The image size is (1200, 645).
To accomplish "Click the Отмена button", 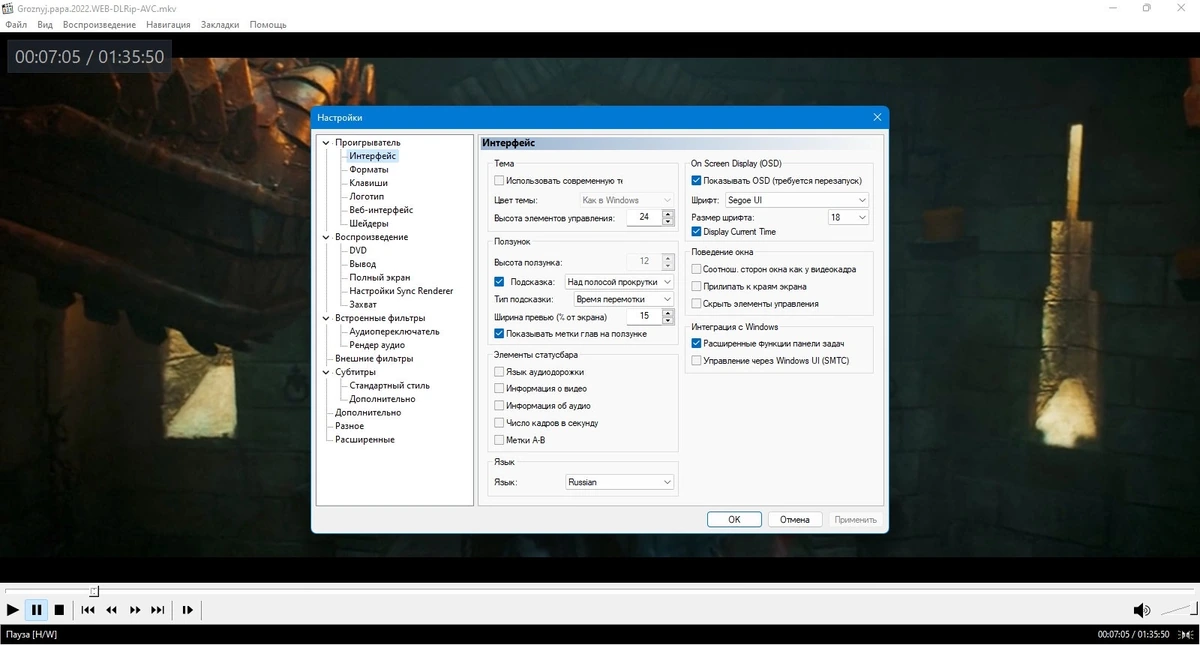I will tap(795, 520).
